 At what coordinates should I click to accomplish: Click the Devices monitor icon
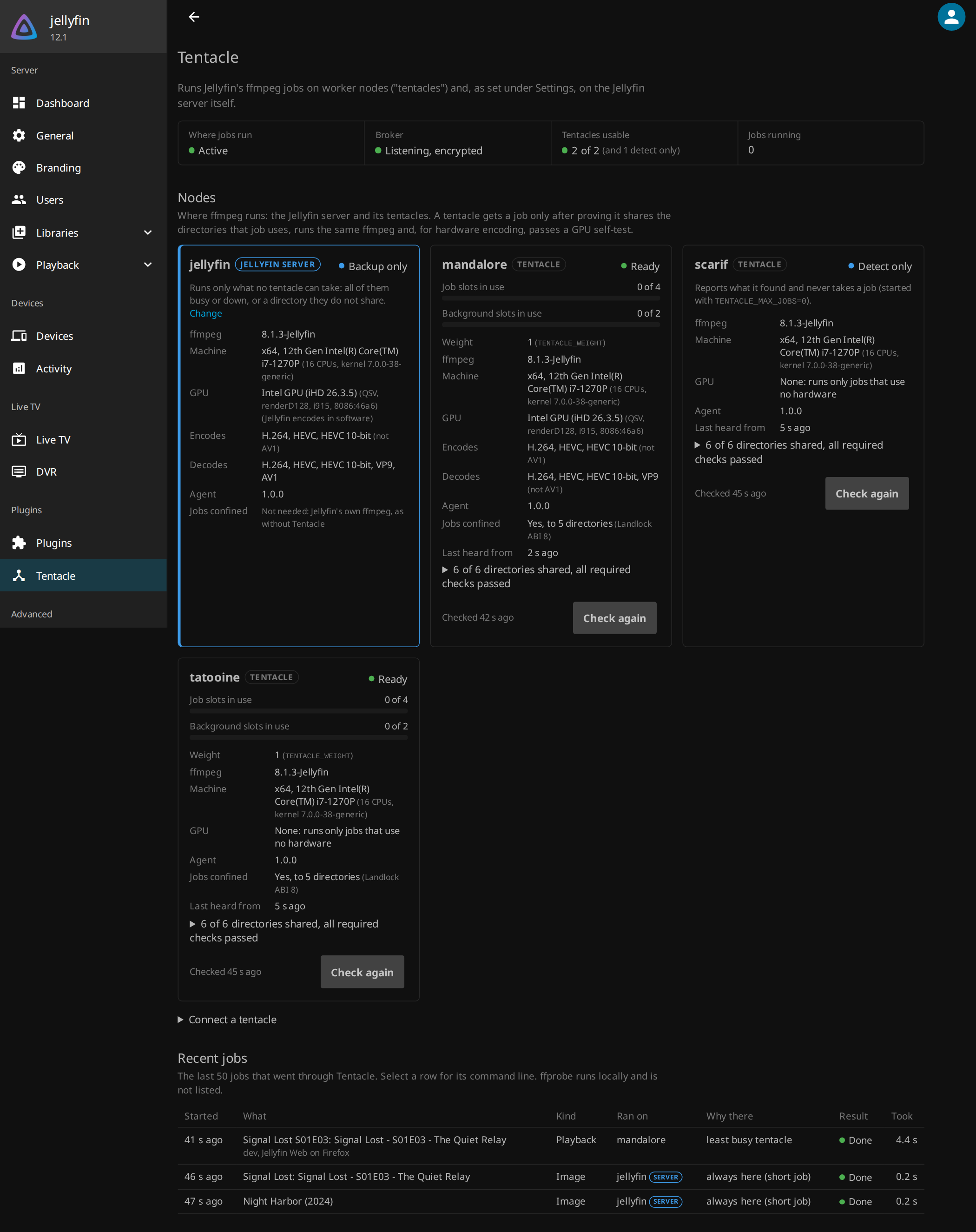pyautogui.click(x=19, y=336)
